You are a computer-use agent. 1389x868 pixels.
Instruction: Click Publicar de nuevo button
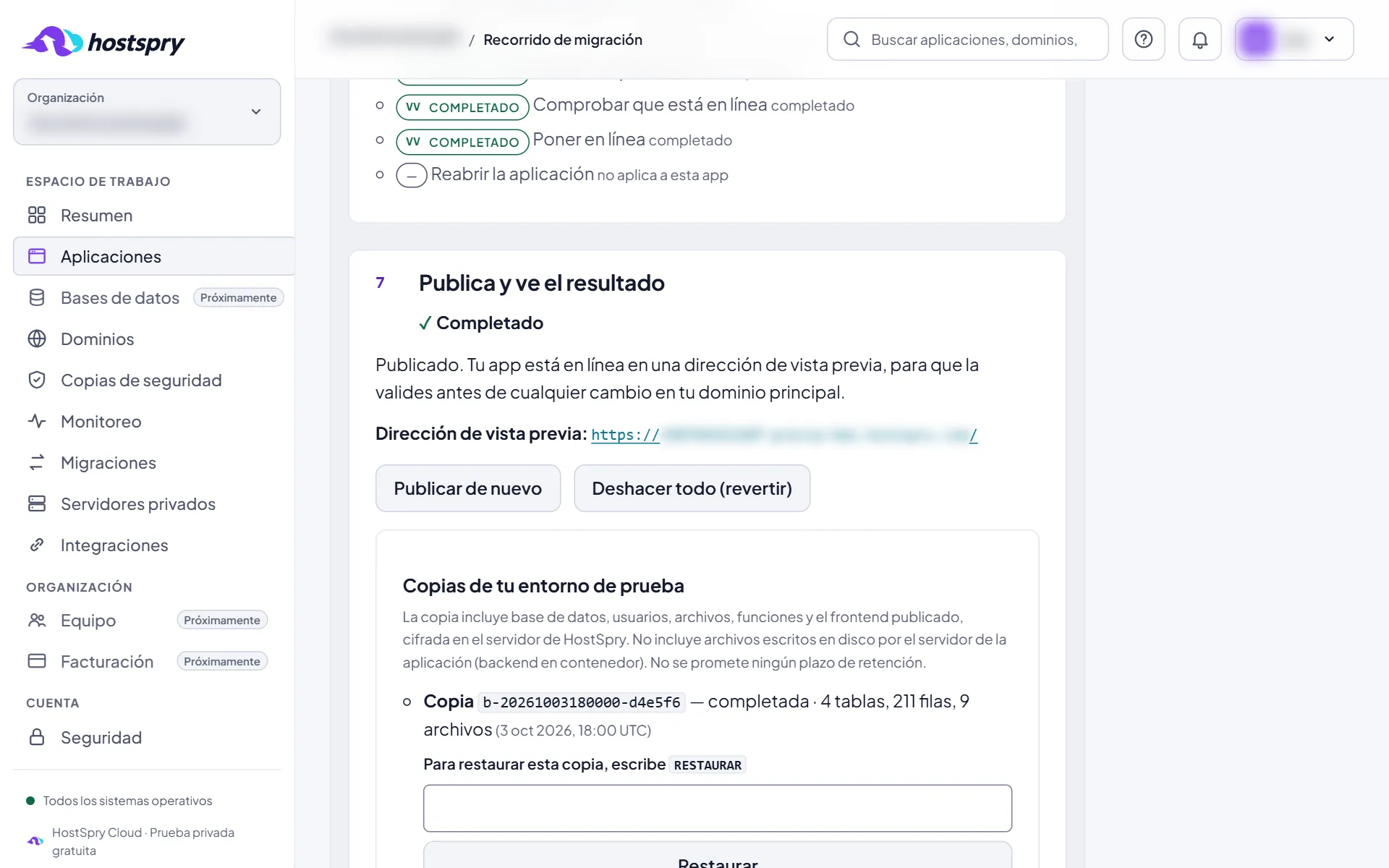click(468, 488)
